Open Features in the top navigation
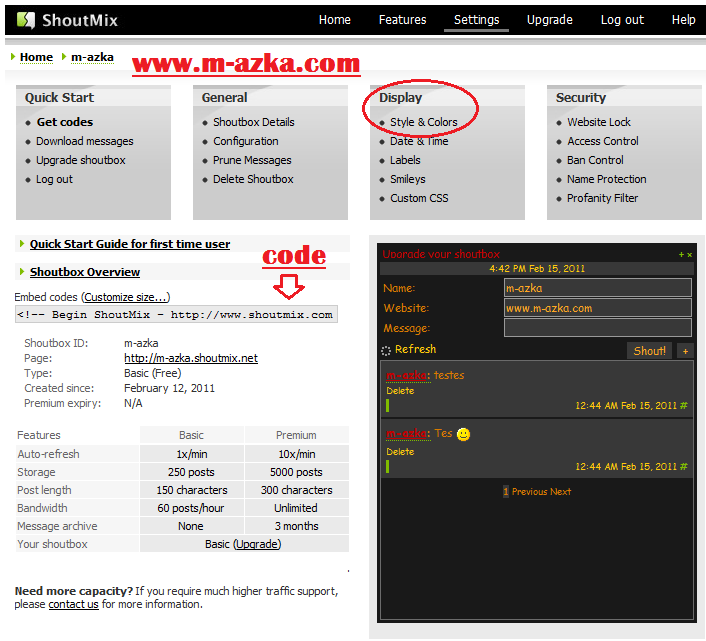706x641 pixels. click(402, 20)
